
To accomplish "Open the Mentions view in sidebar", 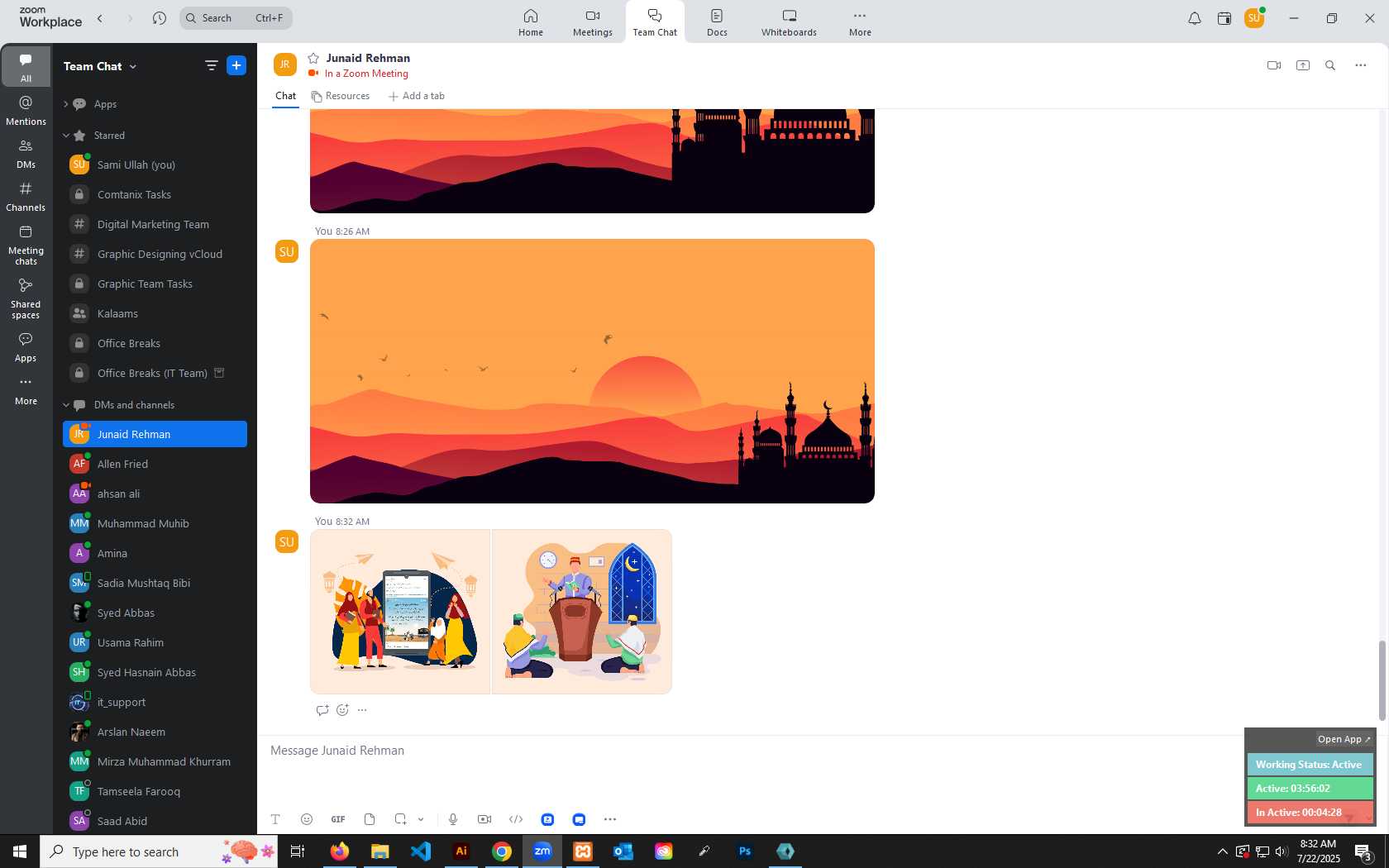I will (26, 111).
